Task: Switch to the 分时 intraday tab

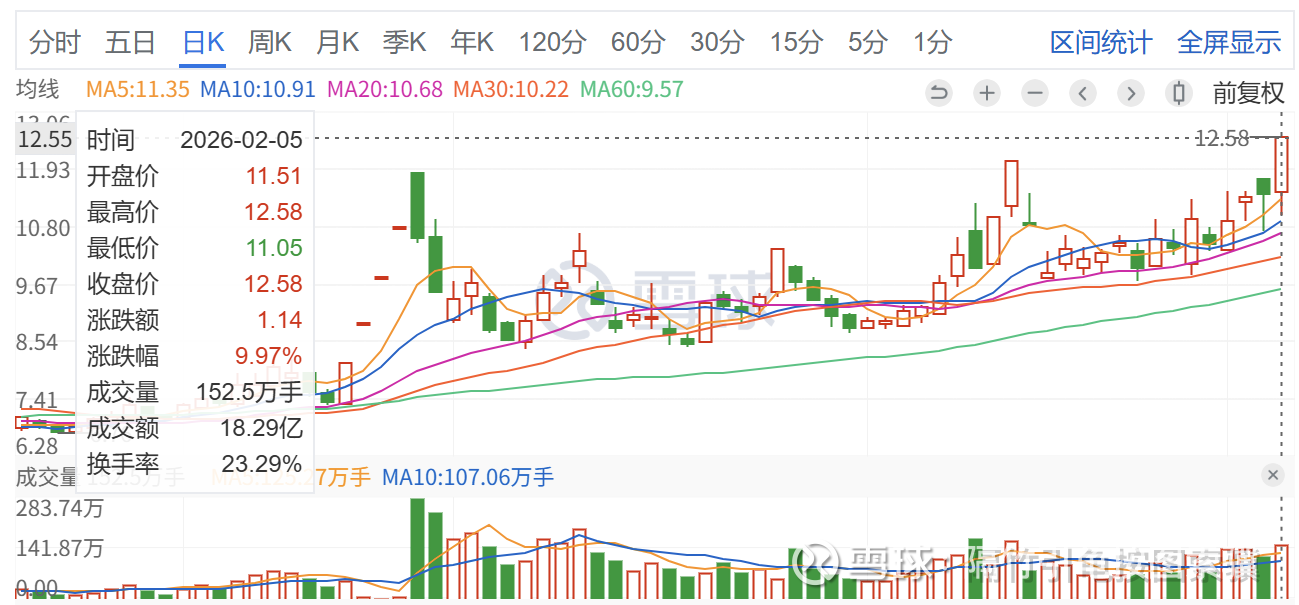Action: [x=55, y=42]
